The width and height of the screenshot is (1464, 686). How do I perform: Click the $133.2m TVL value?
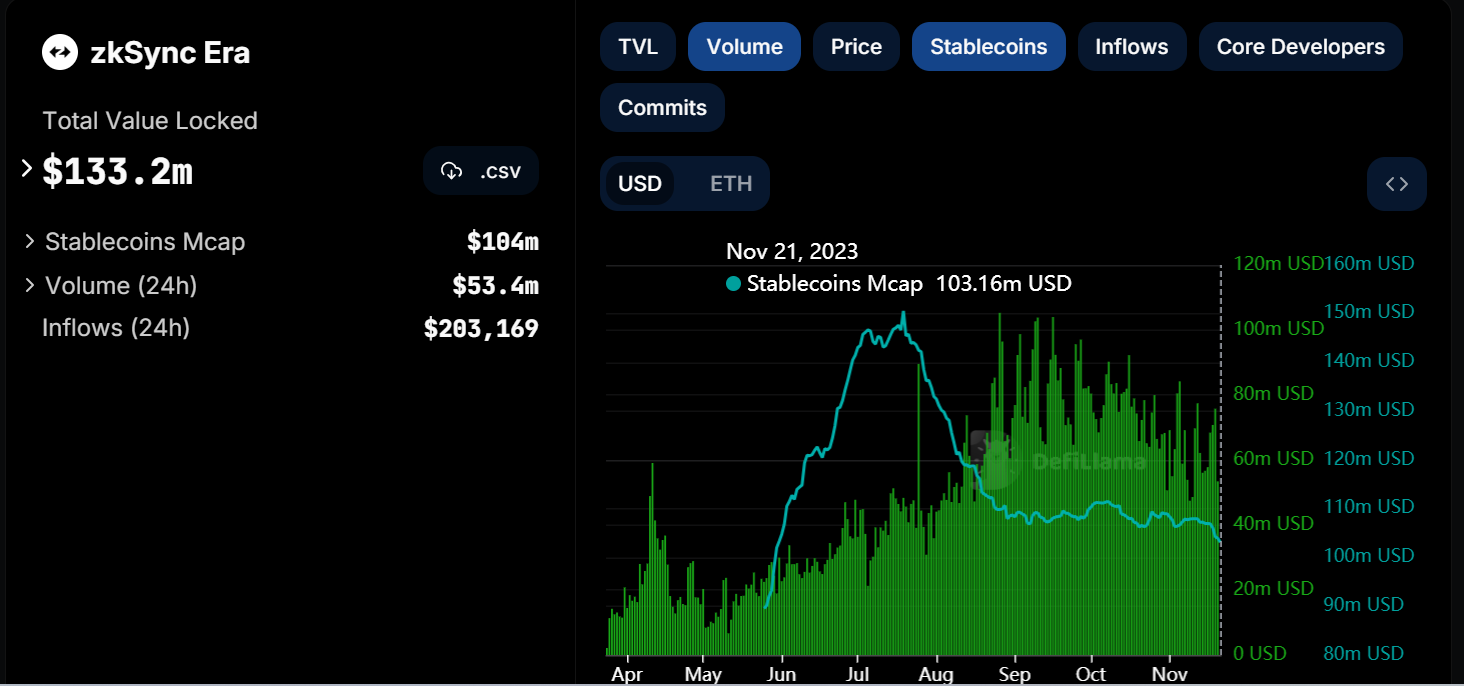click(x=118, y=172)
